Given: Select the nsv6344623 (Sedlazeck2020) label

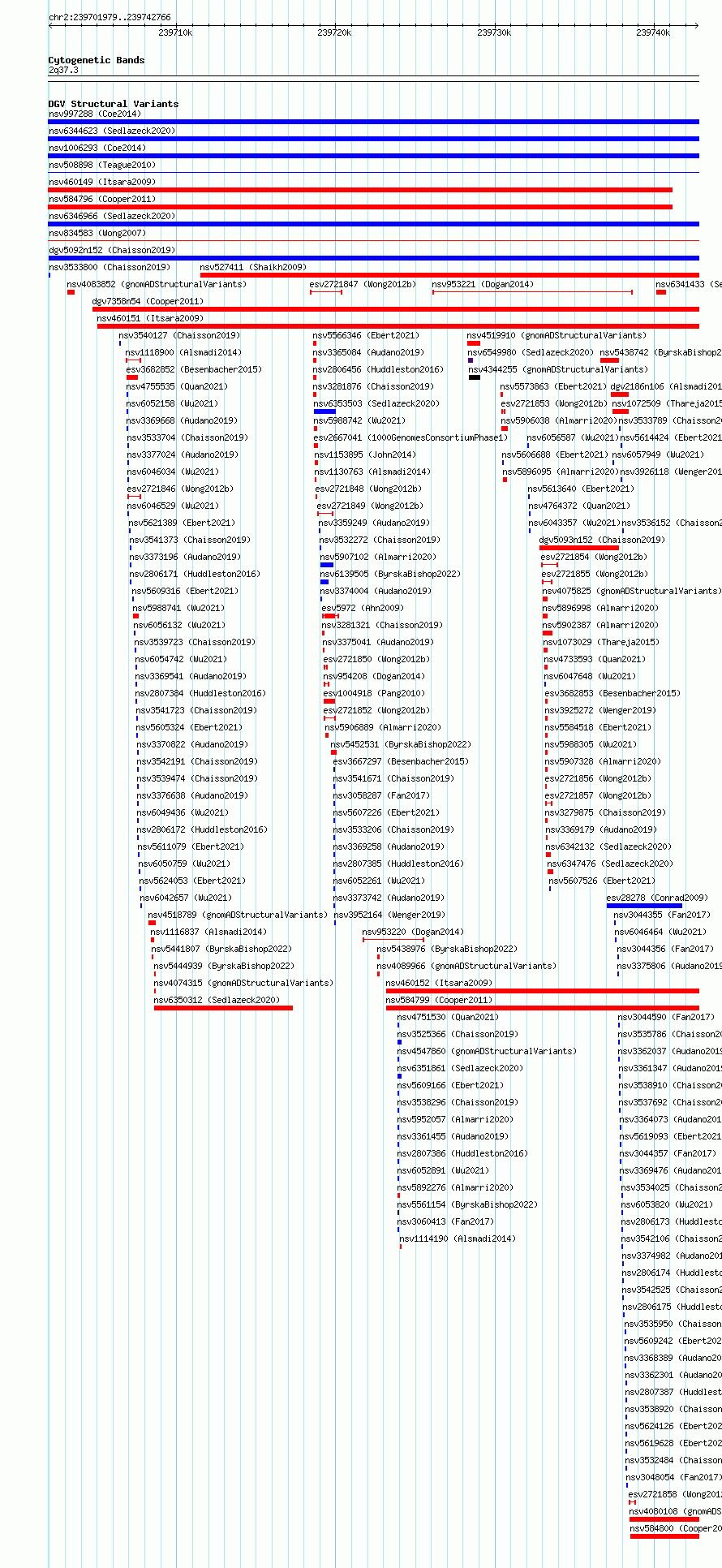Looking at the screenshot, I should pos(112,131).
